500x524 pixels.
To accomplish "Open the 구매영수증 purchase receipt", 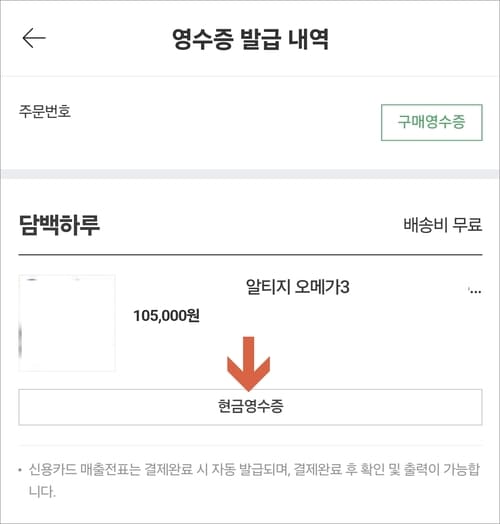I will (431, 122).
